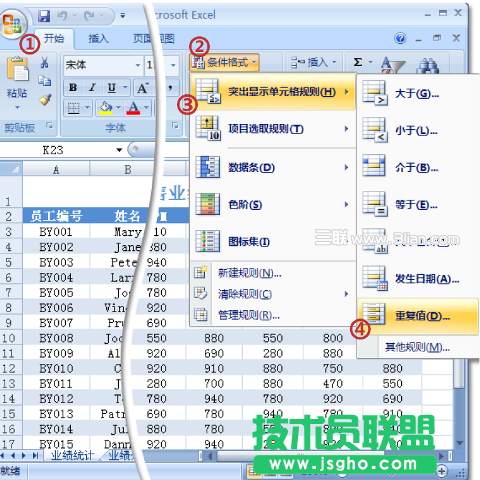Screen dimensions: 480x480
Task: Select the 发生日期(A)... rule
Action: click(x=418, y=279)
